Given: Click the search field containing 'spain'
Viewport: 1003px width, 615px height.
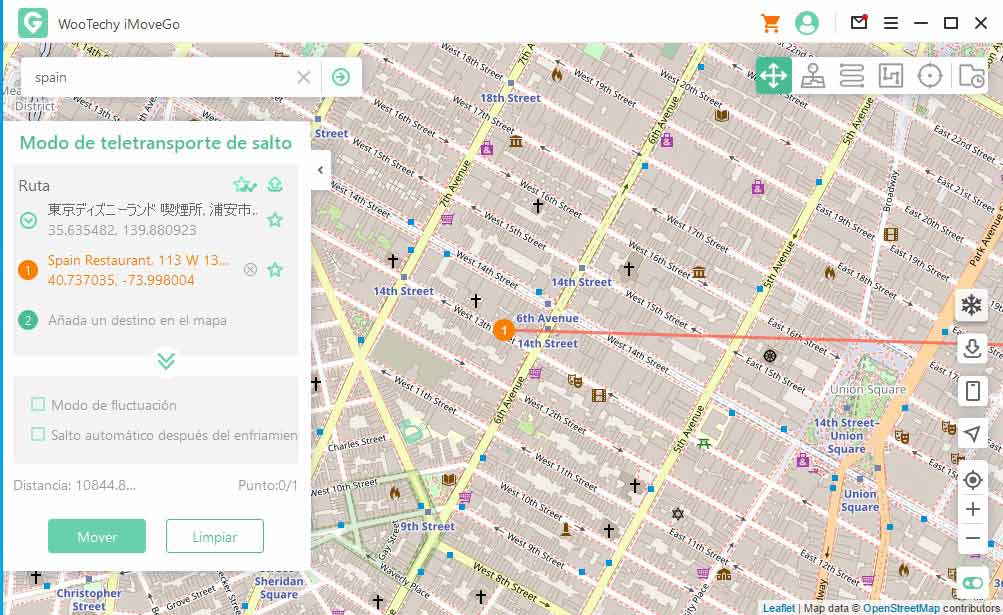Looking at the screenshot, I should click(160, 77).
